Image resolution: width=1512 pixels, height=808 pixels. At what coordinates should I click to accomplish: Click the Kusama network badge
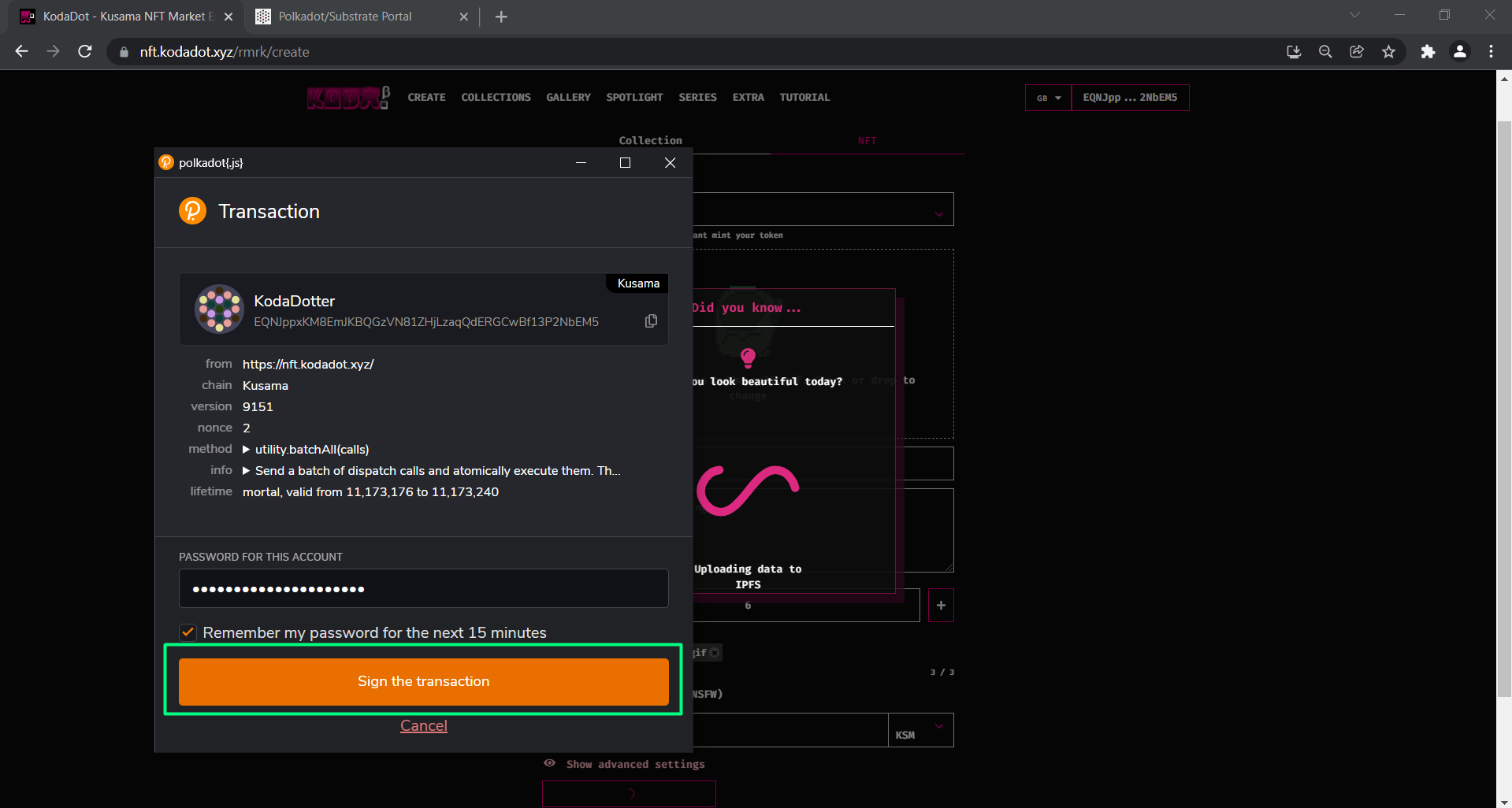click(638, 284)
